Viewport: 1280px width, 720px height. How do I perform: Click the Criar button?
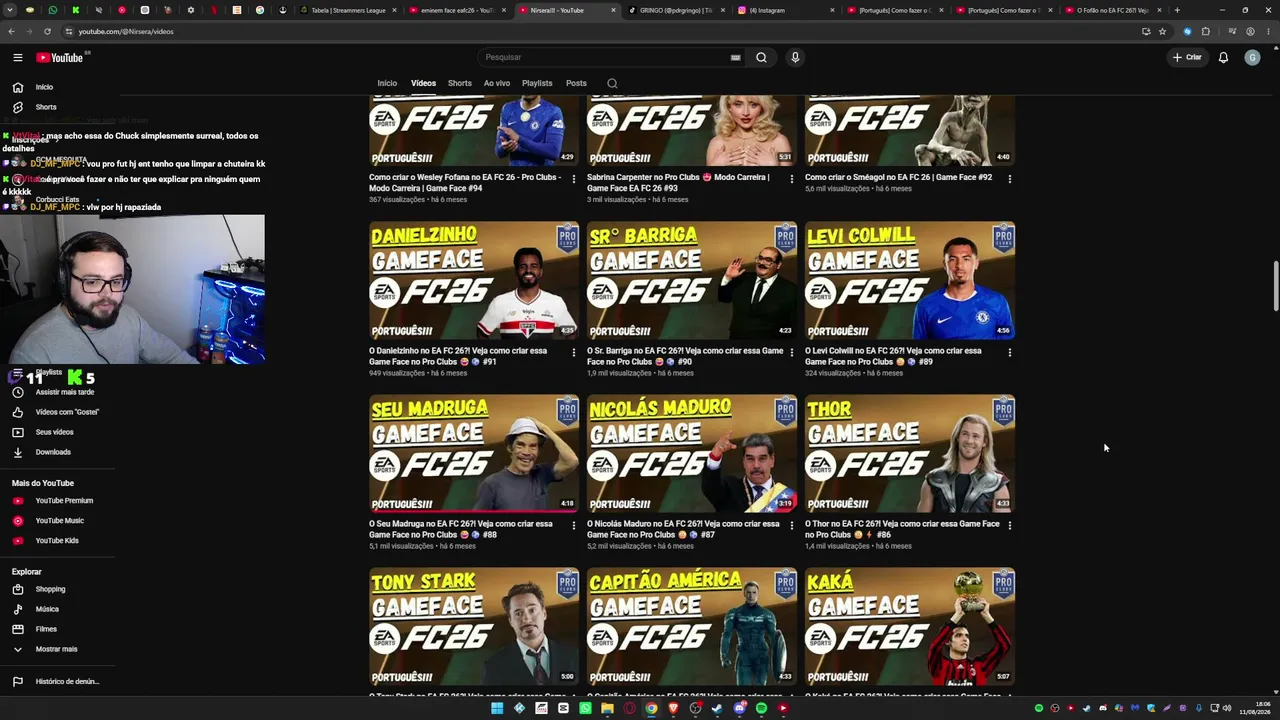(1188, 57)
